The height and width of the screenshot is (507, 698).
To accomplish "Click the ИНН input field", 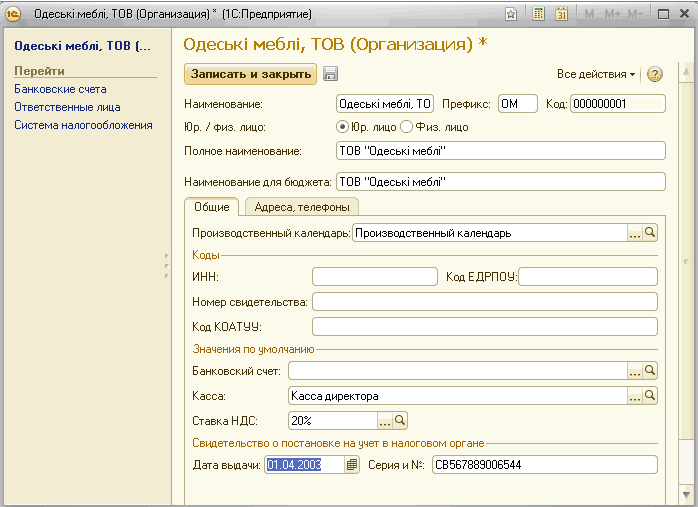I will tap(375, 276).
